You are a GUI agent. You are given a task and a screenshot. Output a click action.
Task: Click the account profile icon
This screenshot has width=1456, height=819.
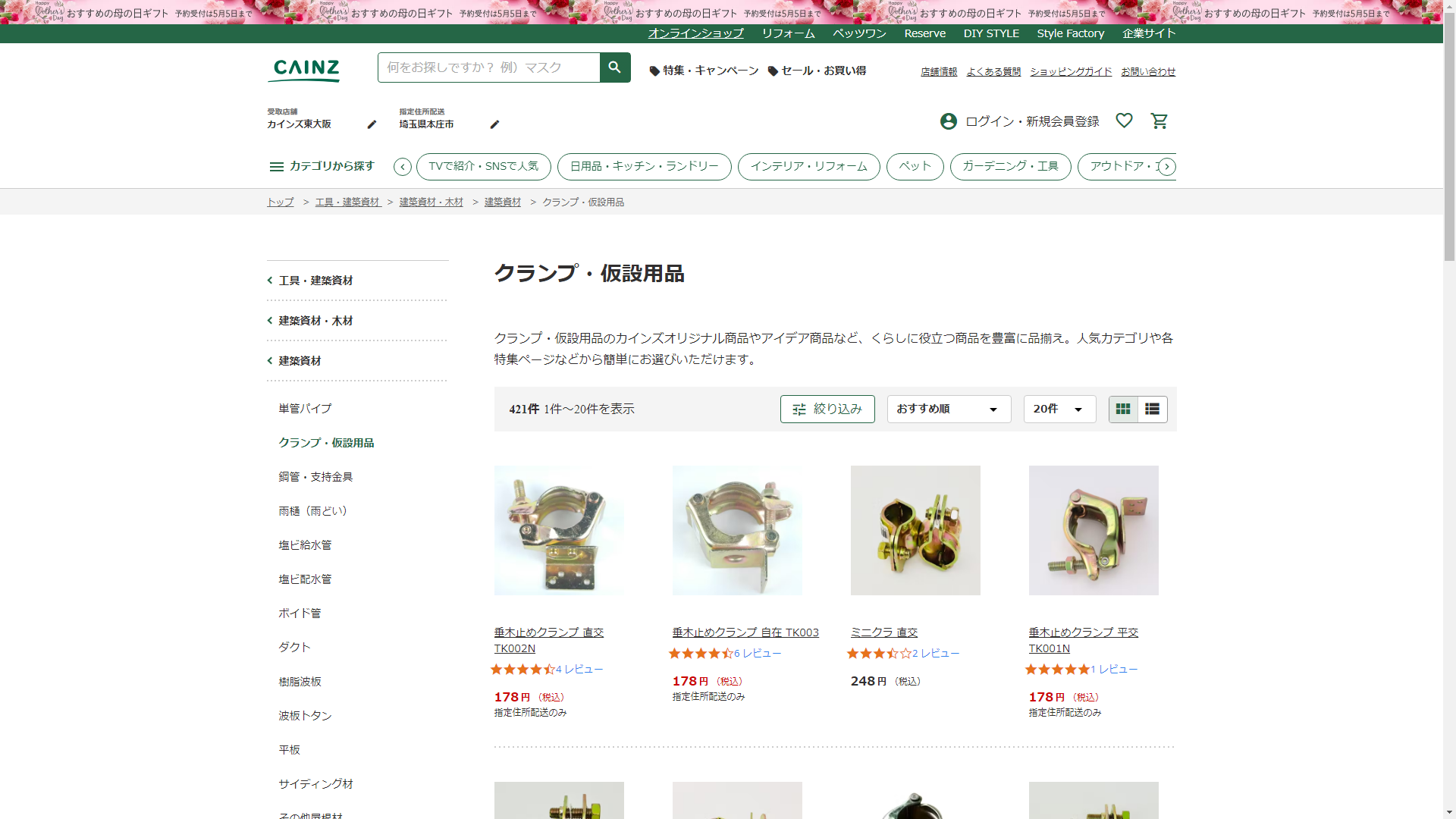click(x=948, y=121)
